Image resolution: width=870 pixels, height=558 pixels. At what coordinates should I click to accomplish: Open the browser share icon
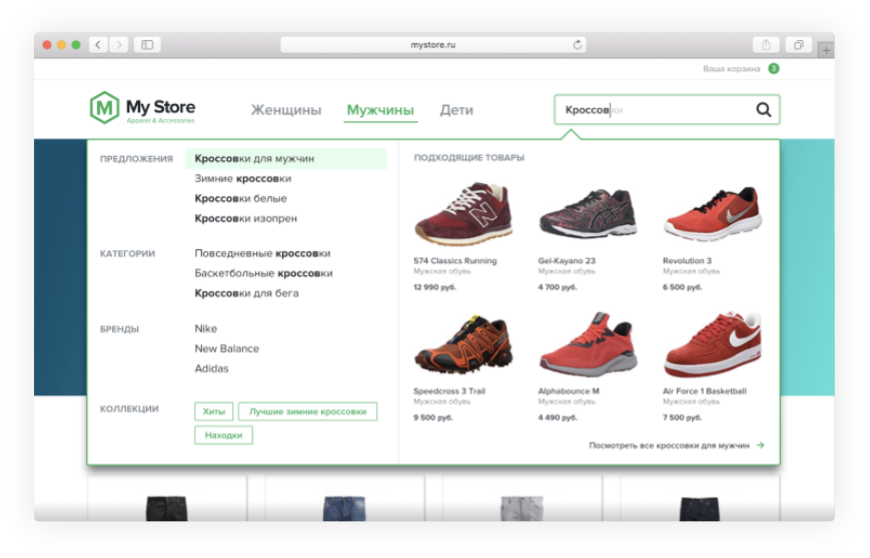[766, 45]
